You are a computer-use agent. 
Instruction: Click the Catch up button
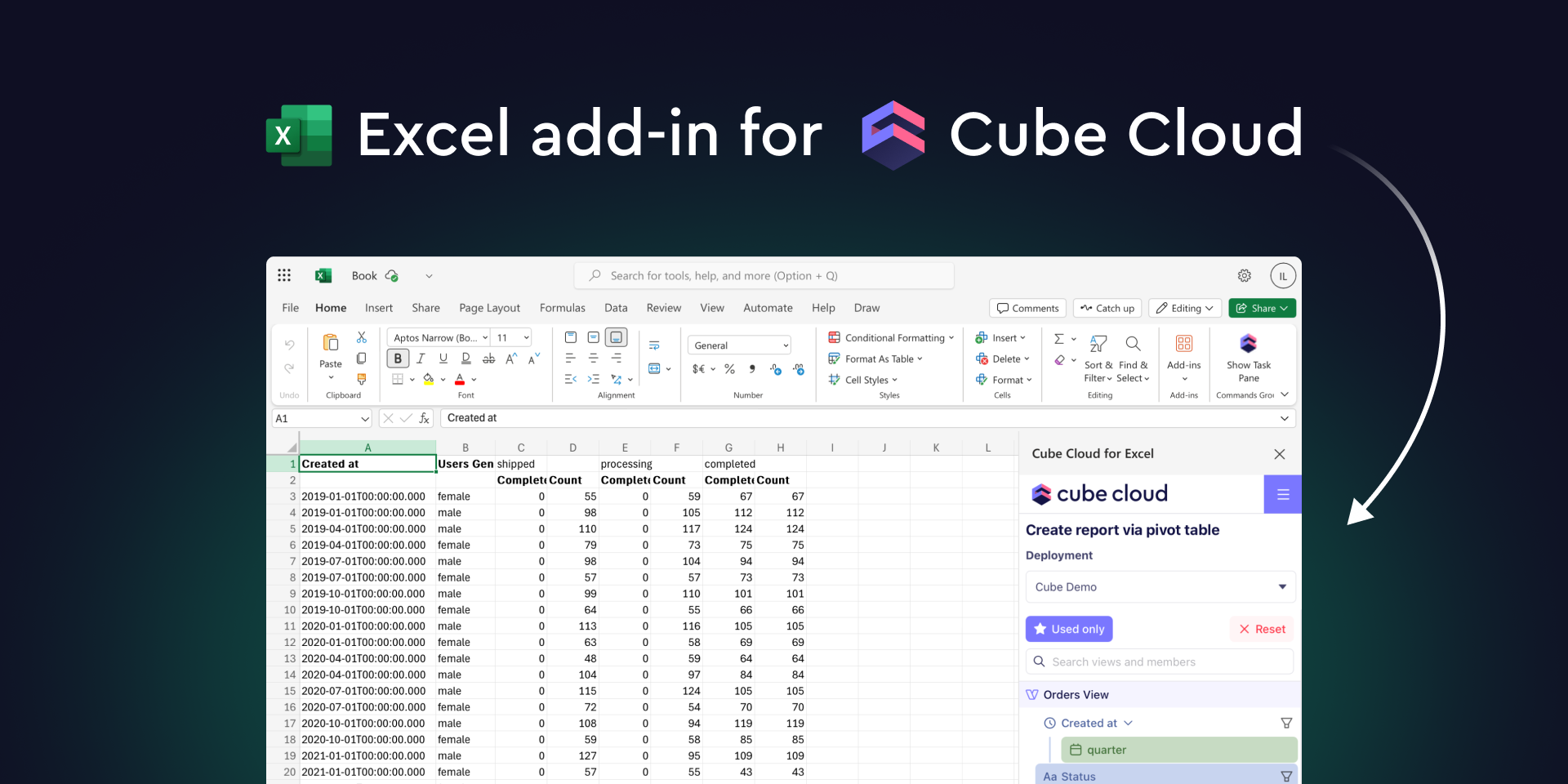click(x=1107, y=308)
